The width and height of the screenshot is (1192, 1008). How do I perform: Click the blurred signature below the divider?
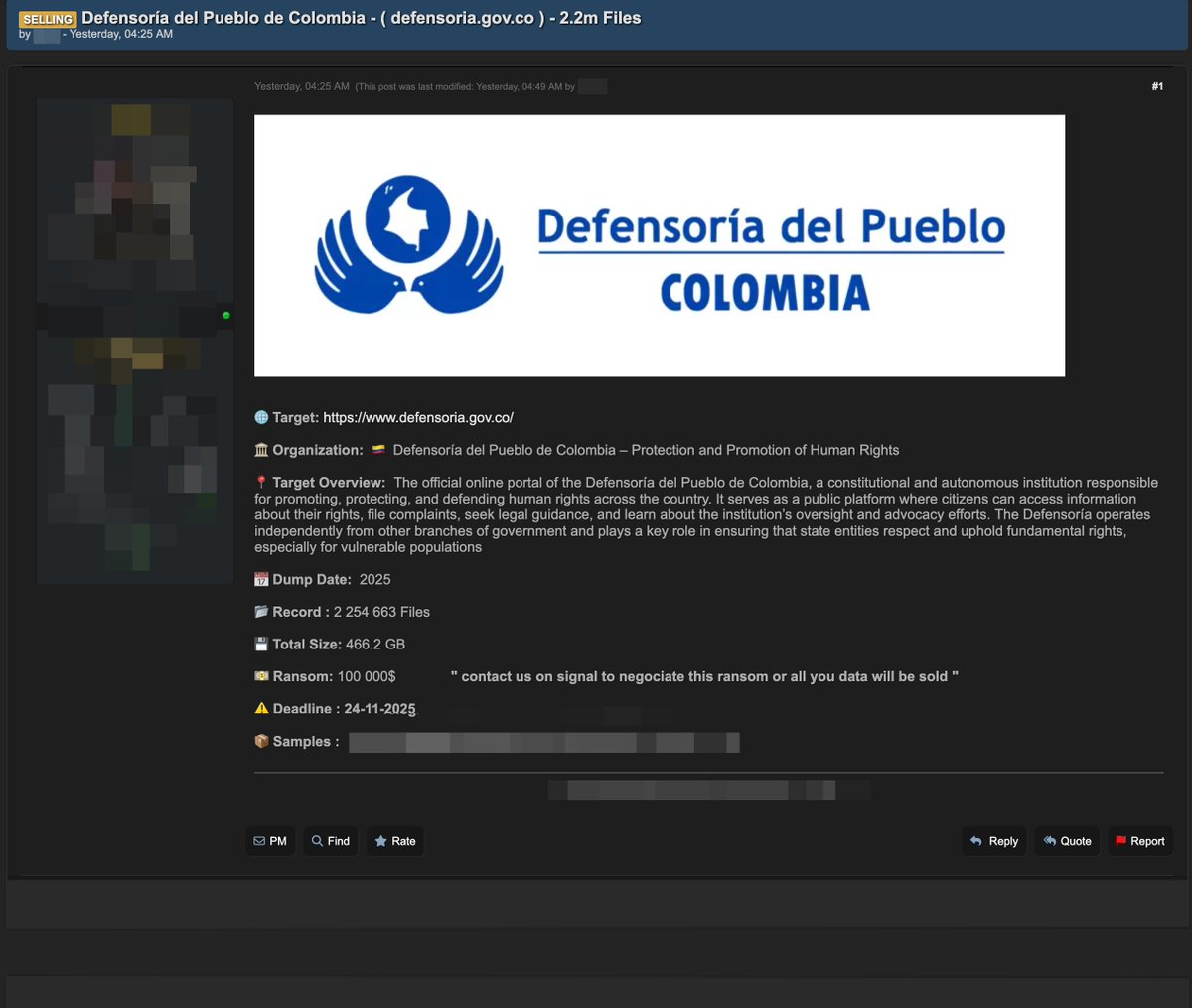click(x=708, y=791)
